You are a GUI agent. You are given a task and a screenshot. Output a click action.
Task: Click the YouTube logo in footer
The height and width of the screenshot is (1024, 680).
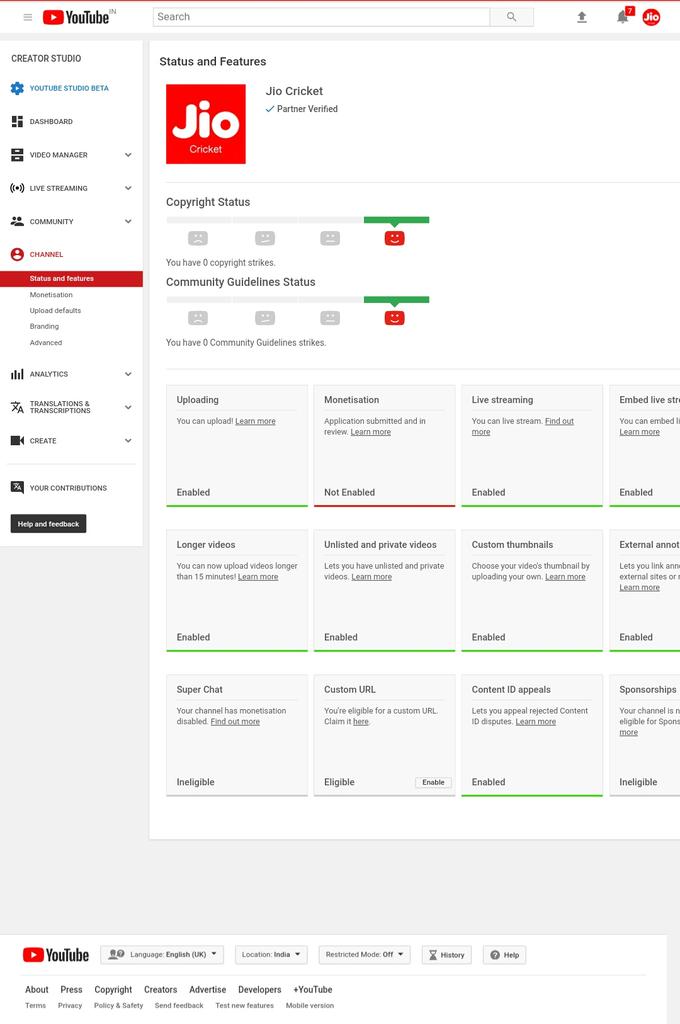pos(56,955)
